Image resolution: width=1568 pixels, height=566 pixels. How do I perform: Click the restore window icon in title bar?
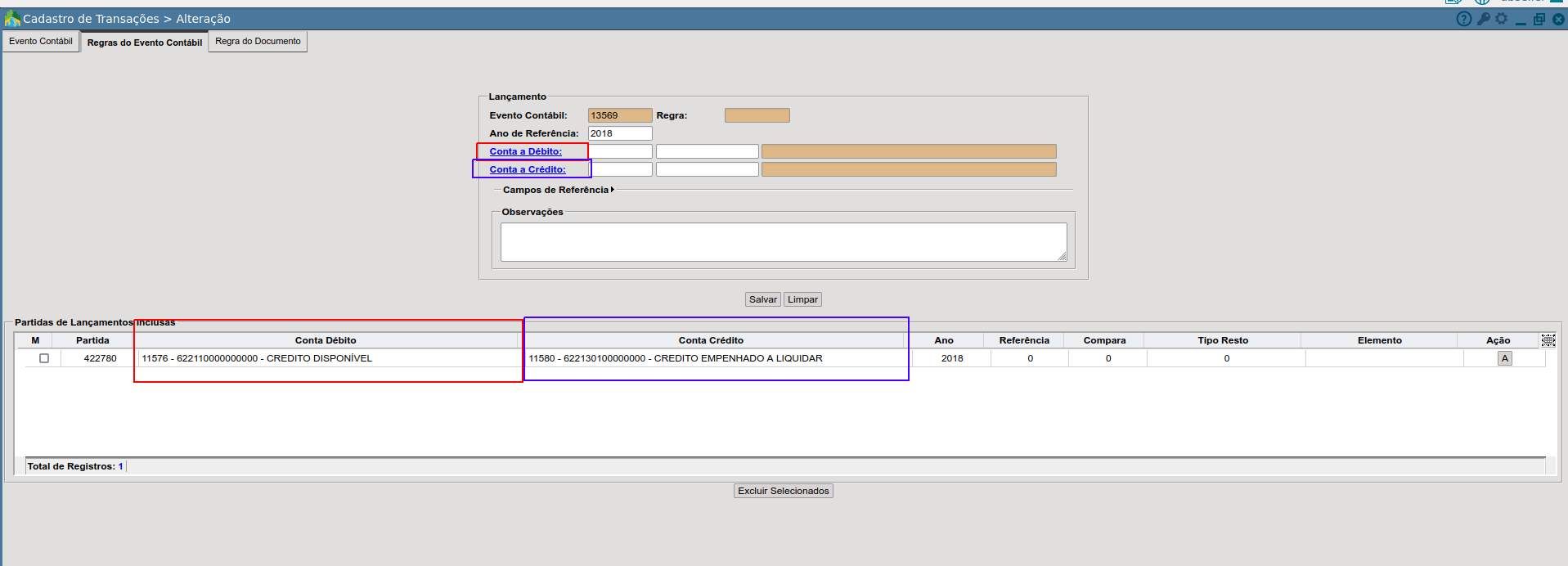click(x=1539, y=19)
